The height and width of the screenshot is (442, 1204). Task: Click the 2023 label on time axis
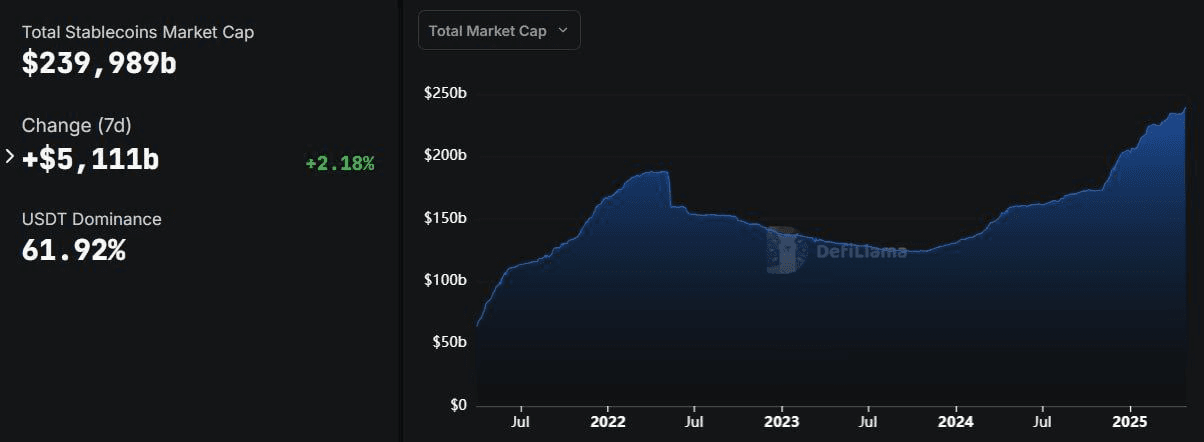pos(782,422)
